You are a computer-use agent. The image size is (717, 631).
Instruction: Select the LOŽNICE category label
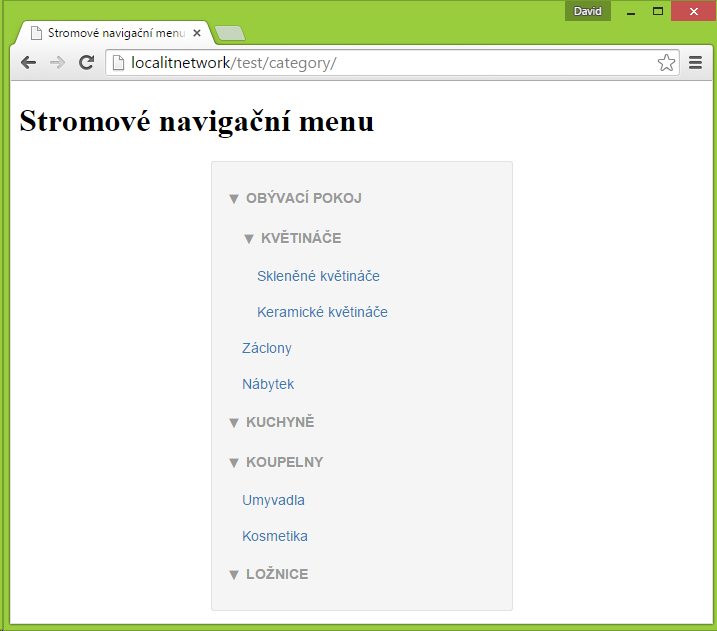(x=277, y=574)
